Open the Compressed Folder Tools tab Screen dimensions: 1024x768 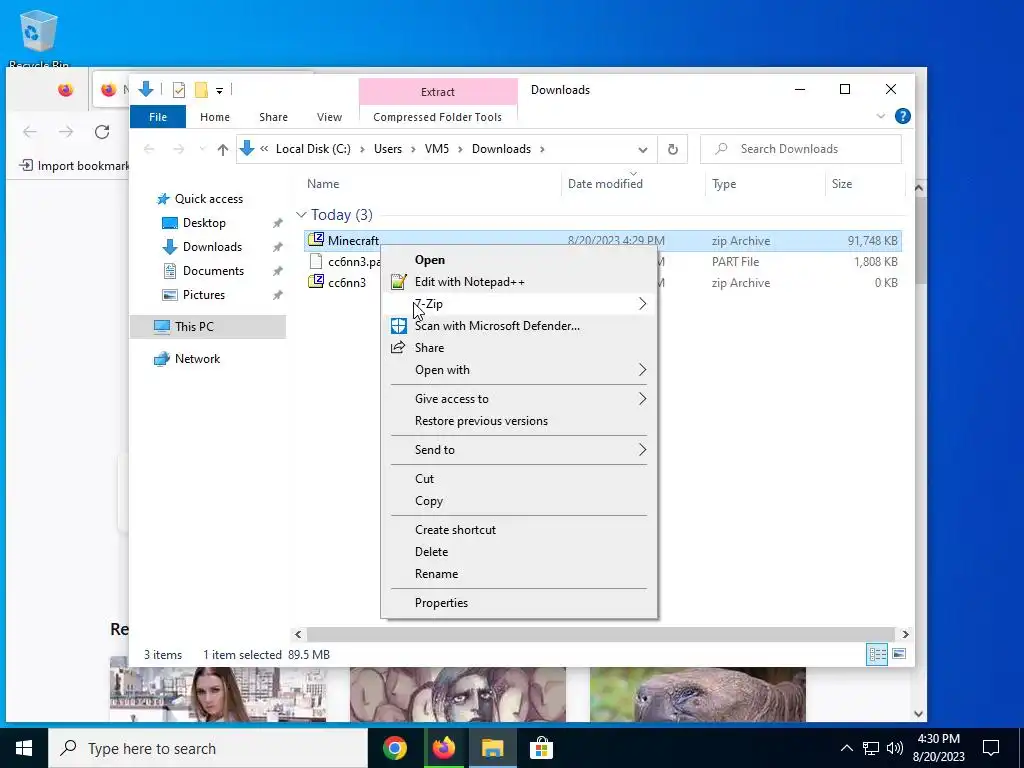point(438,117)
